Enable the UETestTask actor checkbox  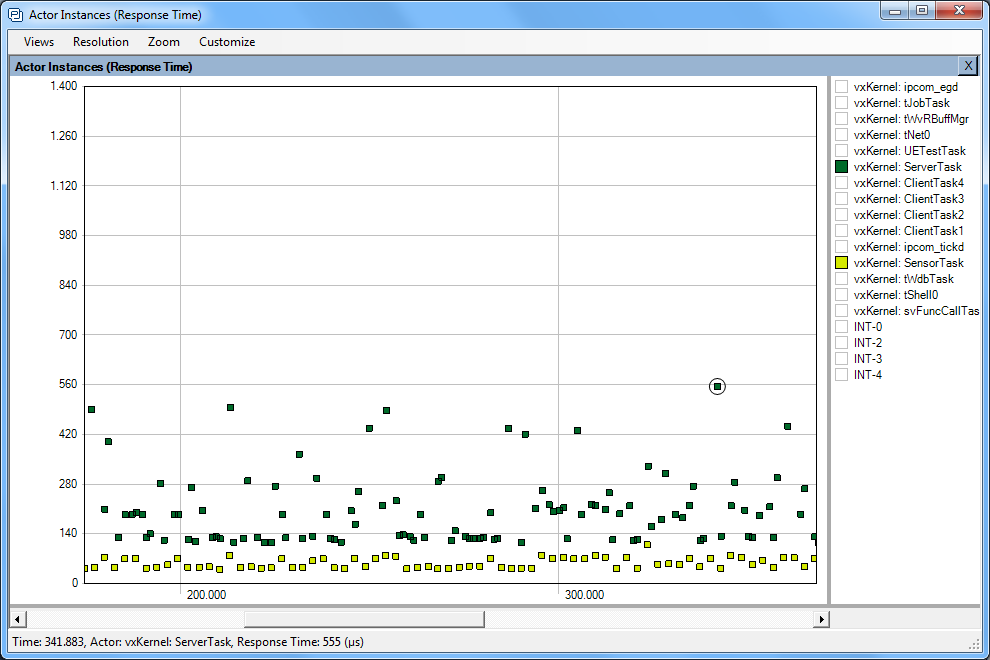coord(841,150)
